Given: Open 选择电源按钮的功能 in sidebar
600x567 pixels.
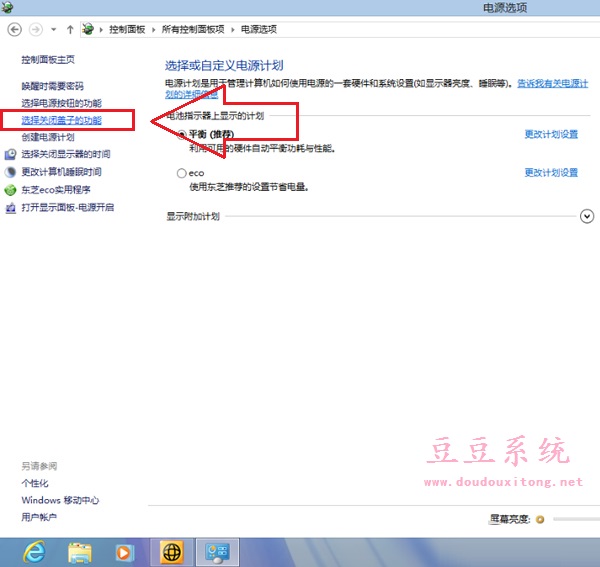Looking at the screenshot, I should [x=61, y=103].
